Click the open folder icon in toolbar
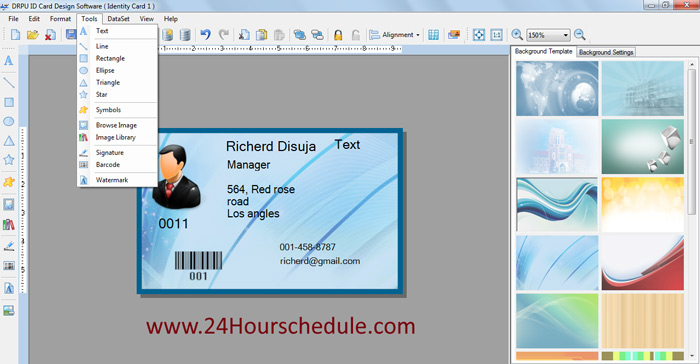The image size is (700, 364). [33, 35]
